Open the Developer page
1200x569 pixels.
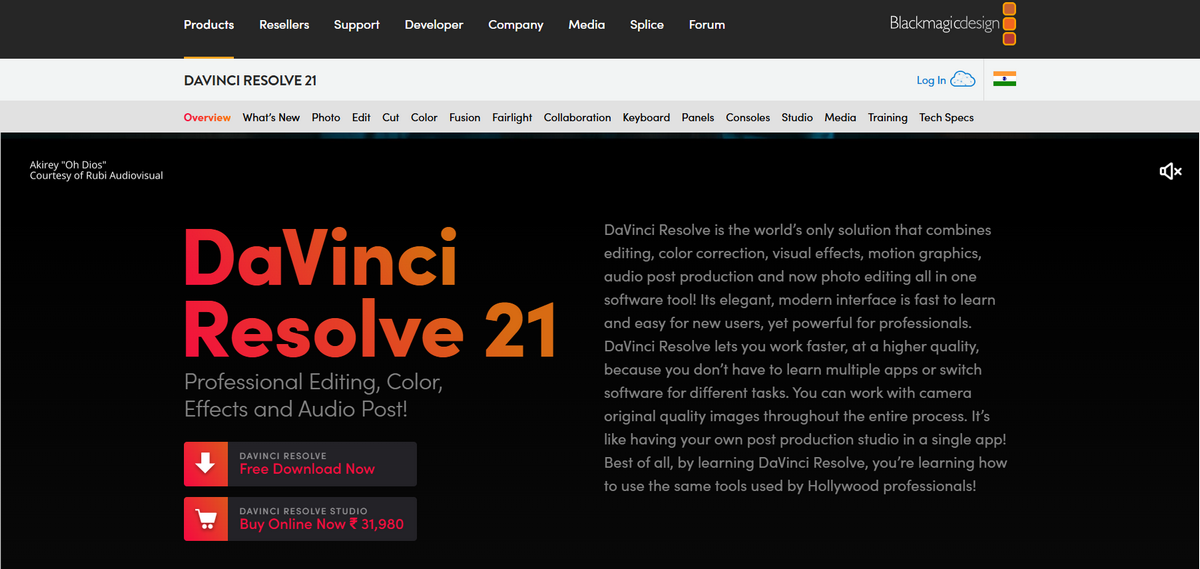pyautogui.click(x=434, y=25)
